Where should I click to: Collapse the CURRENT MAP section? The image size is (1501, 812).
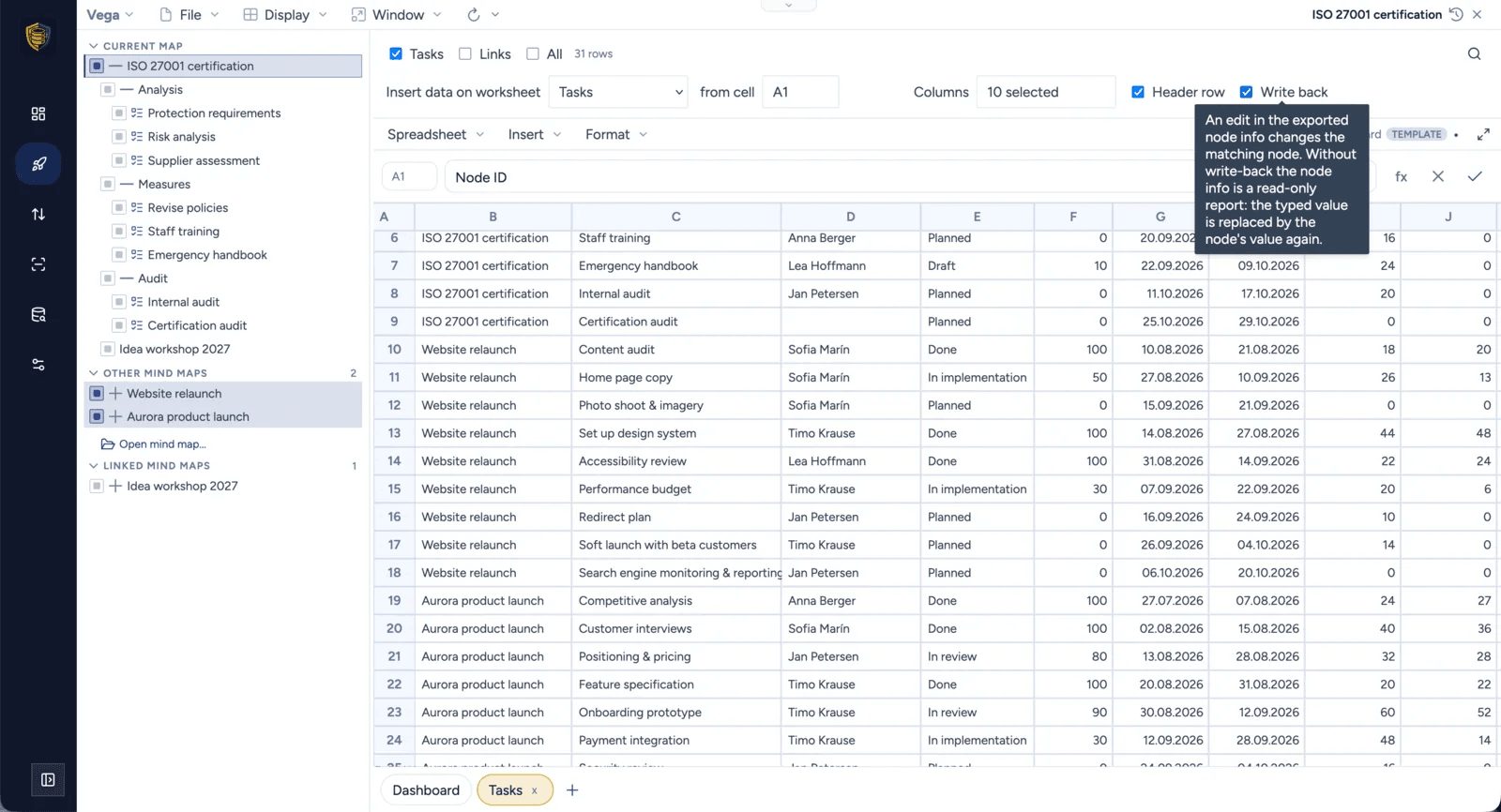[93, 46]
